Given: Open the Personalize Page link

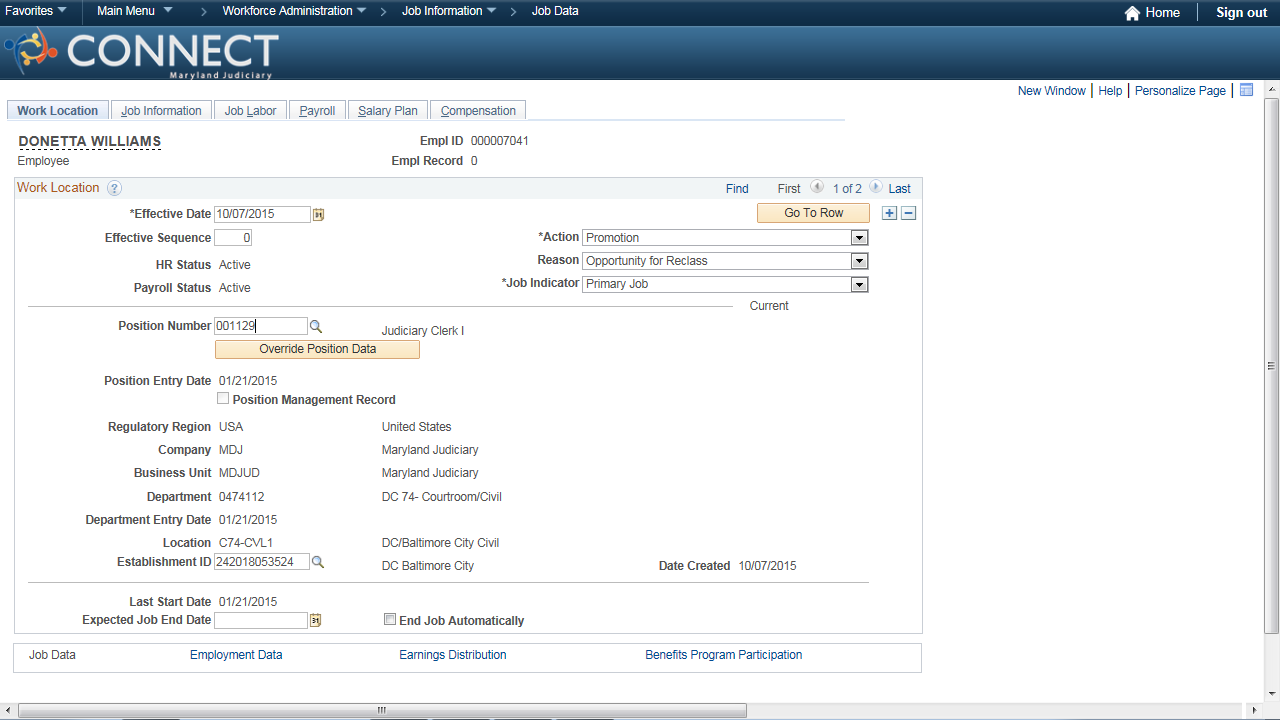Looking at the screenshot, I should click(x=1180, y=91).
